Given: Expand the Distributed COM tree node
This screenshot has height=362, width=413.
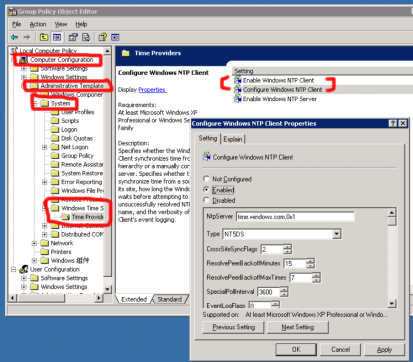Looking at the screenshot, I should click(44, 234).
